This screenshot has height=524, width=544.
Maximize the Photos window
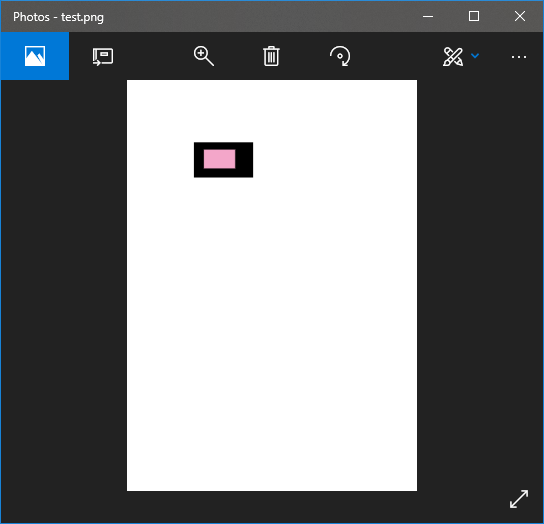point(474,16)
